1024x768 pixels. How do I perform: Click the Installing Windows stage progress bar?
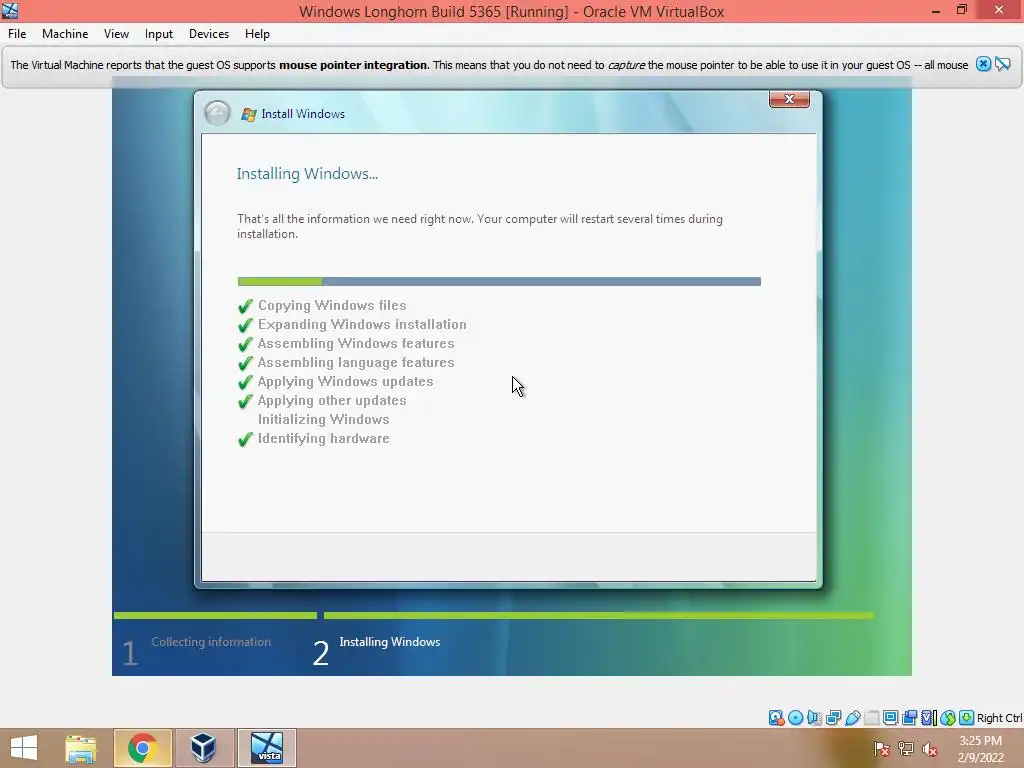point(599,615)
